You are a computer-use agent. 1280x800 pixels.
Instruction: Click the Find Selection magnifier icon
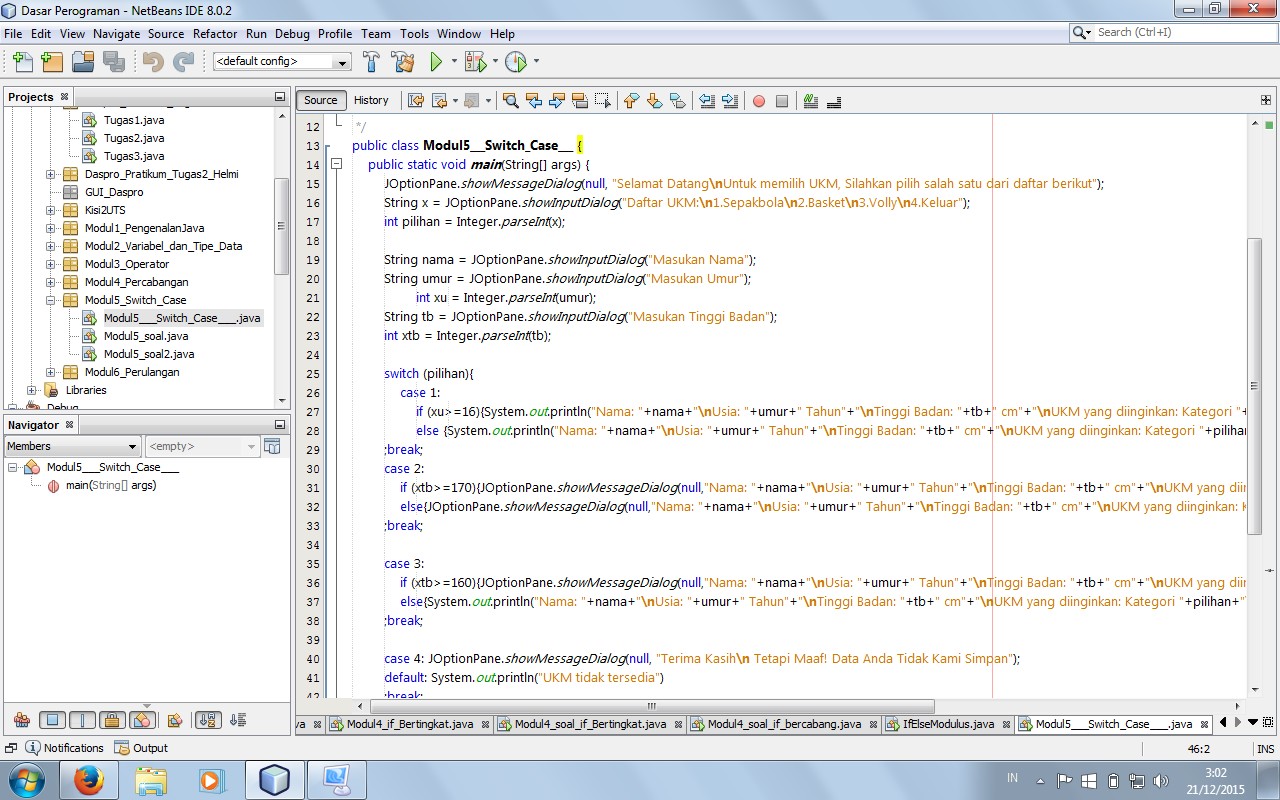[x=510, y=100]
